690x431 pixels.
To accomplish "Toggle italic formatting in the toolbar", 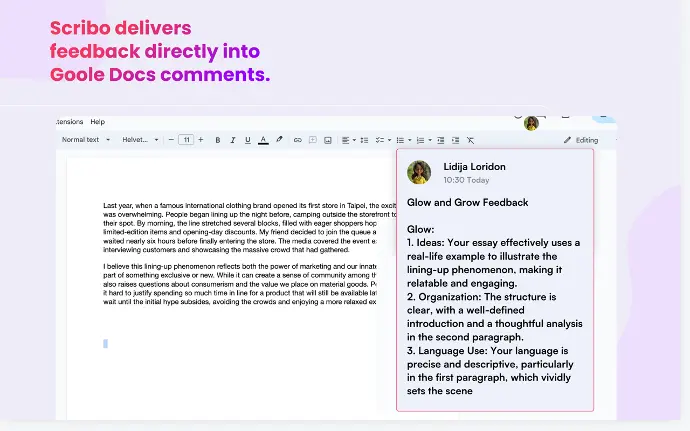I will pyautogui.click(x=232, y=140).
